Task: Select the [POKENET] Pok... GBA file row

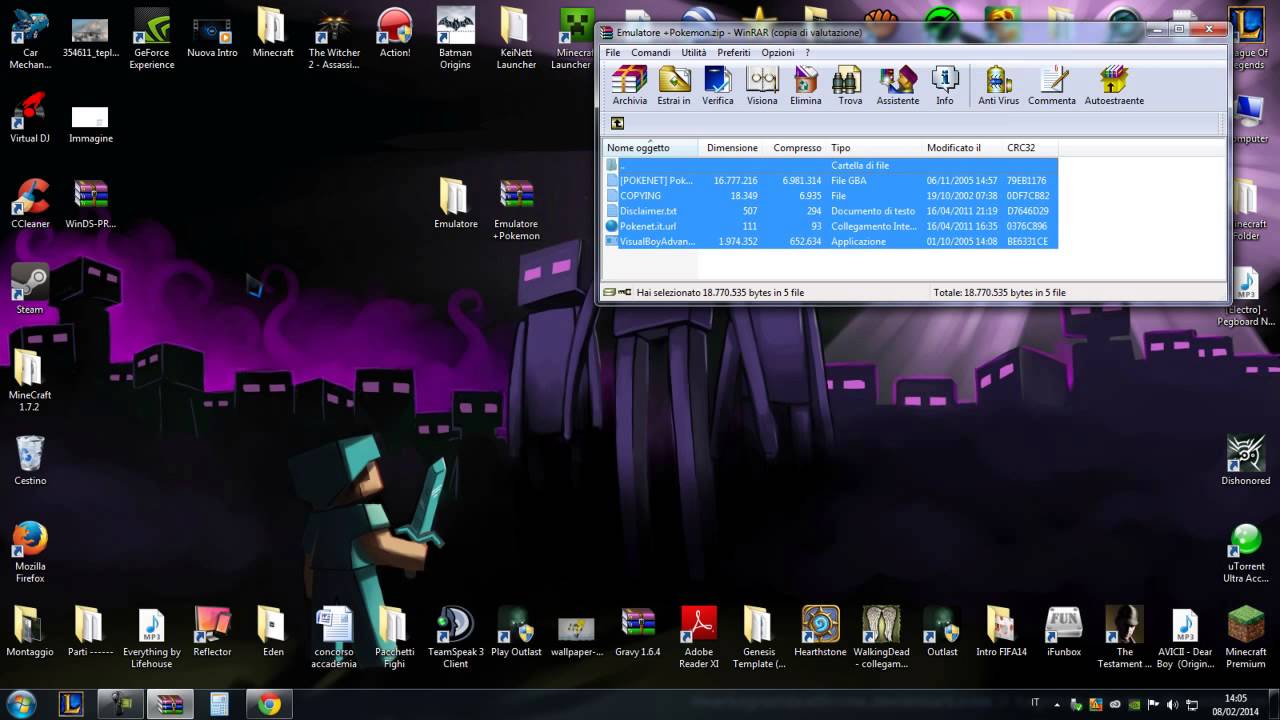Action: click(x=830, y=181)
